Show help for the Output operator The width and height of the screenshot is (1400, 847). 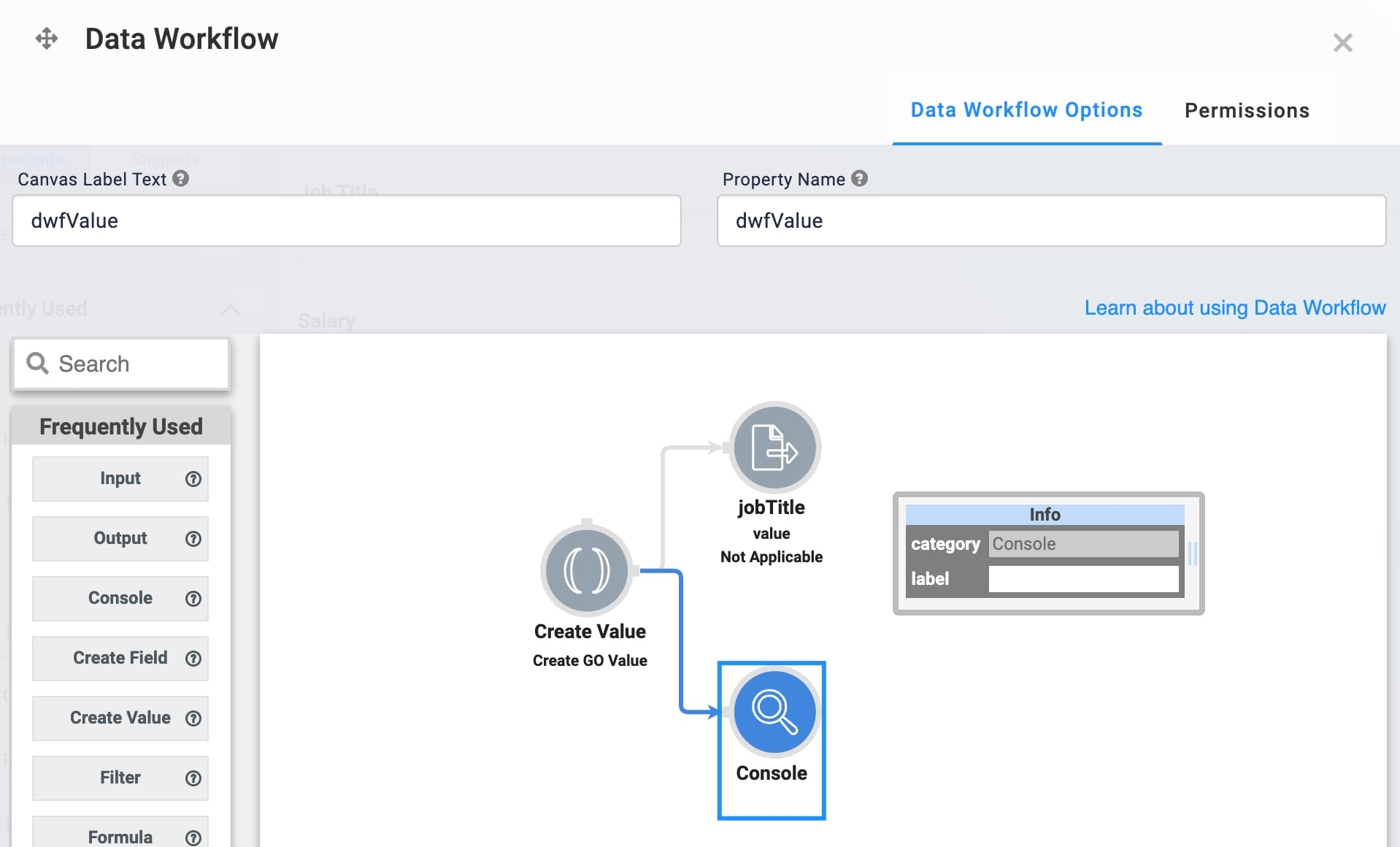[193, 539]
